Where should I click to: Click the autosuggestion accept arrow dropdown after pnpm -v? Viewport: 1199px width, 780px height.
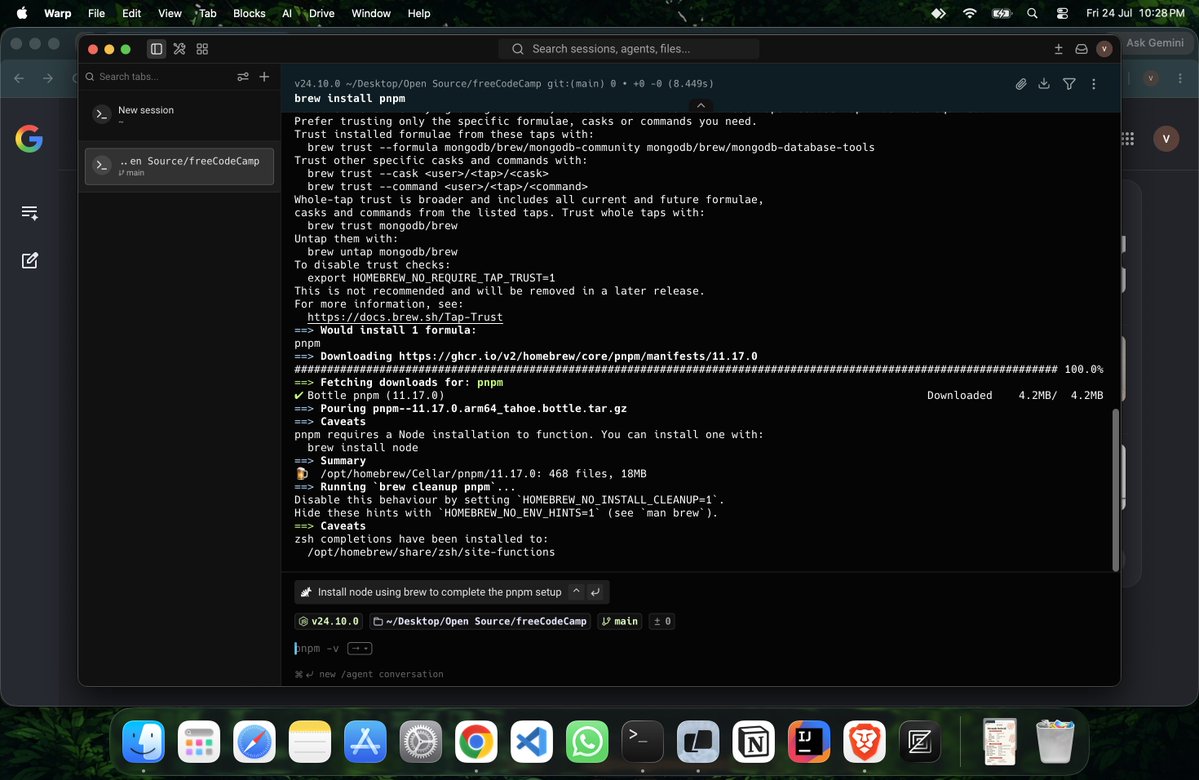click(359, 648)
